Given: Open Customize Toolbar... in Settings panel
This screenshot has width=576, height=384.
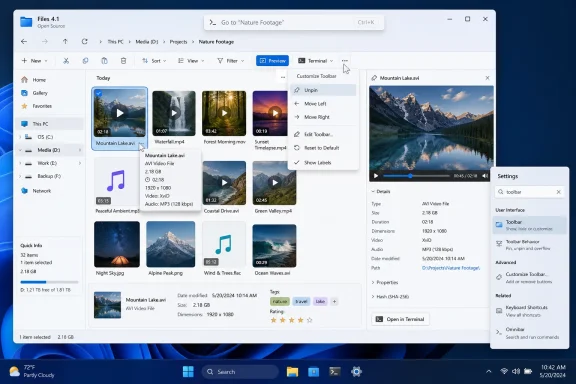Looking at the screenshot, I should (529, 277).
